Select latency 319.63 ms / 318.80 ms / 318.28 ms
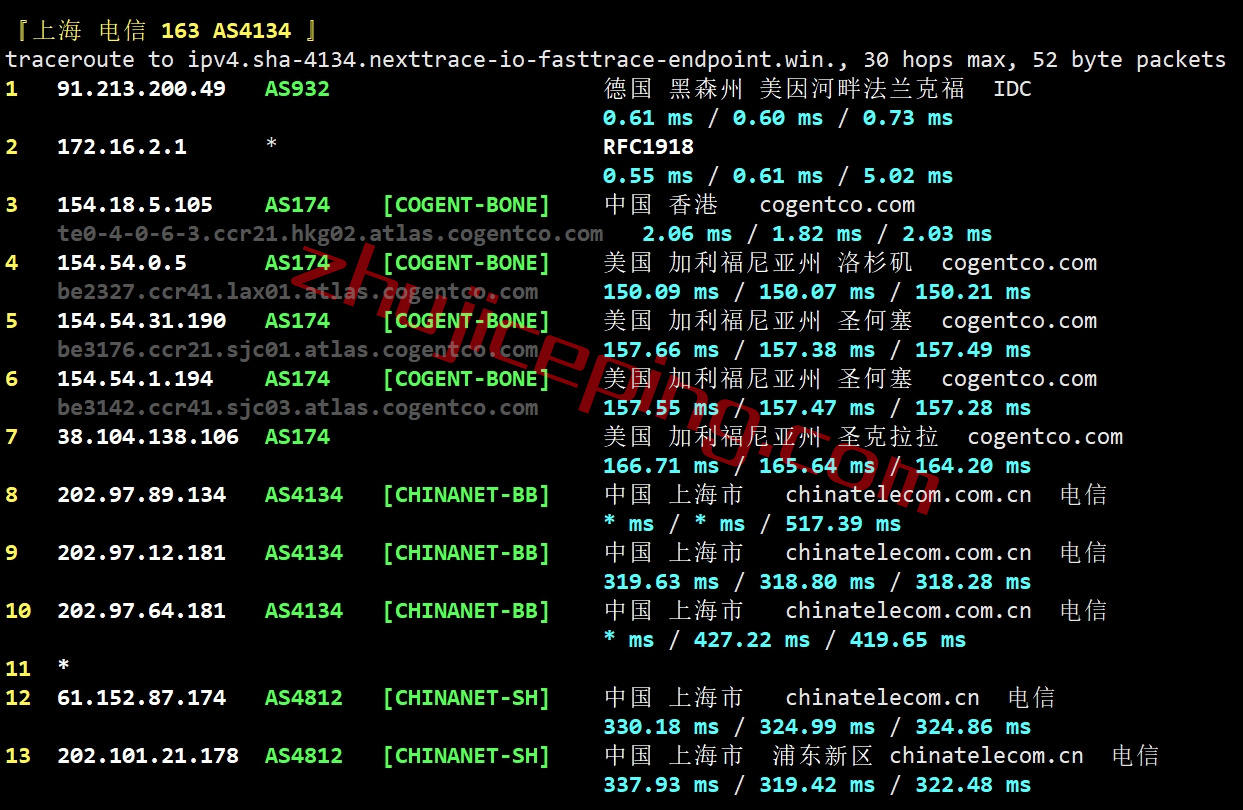The image size is (1243, 810). click(x=817, y=582)
